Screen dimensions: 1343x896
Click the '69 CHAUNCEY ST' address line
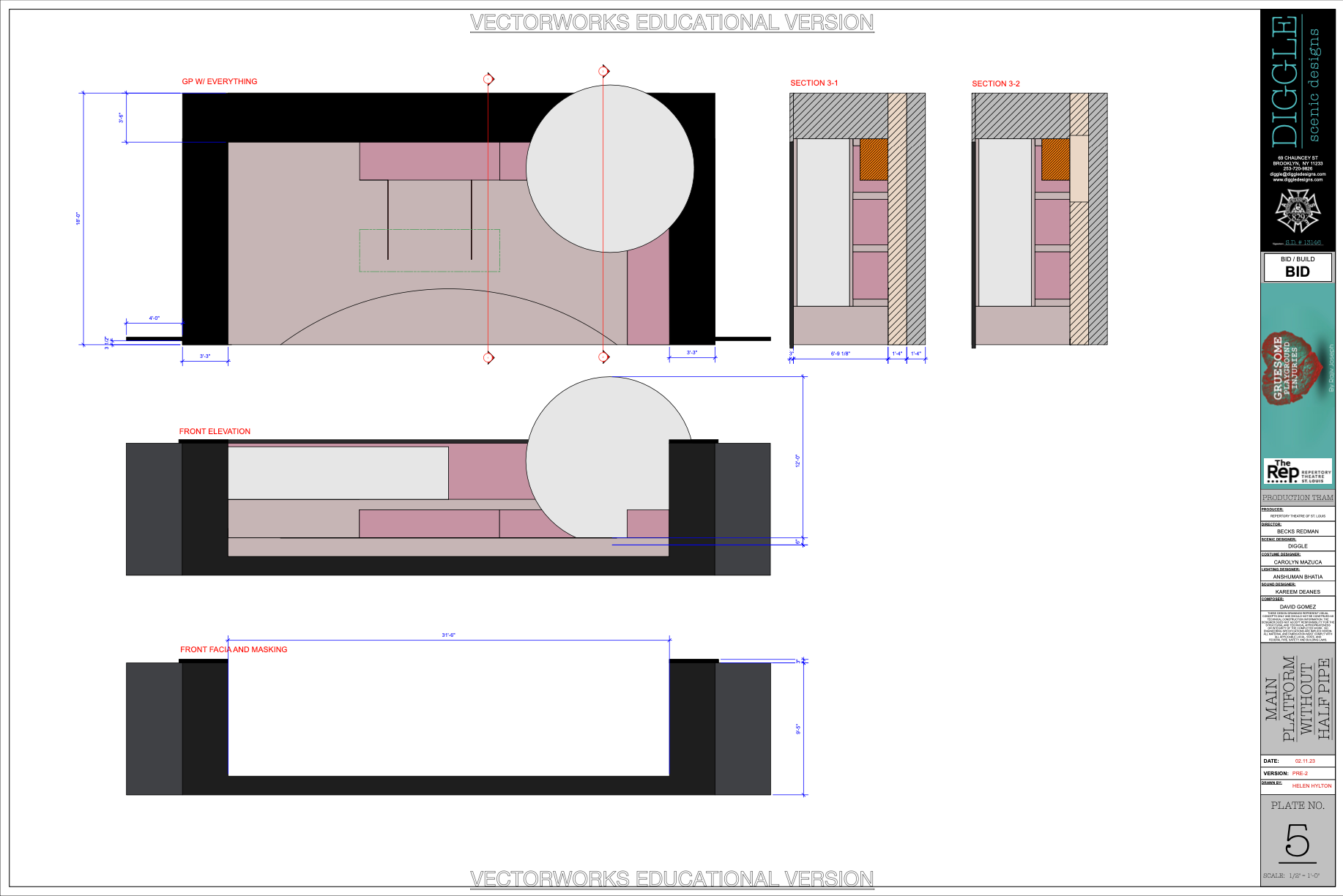pos(1298,157)
